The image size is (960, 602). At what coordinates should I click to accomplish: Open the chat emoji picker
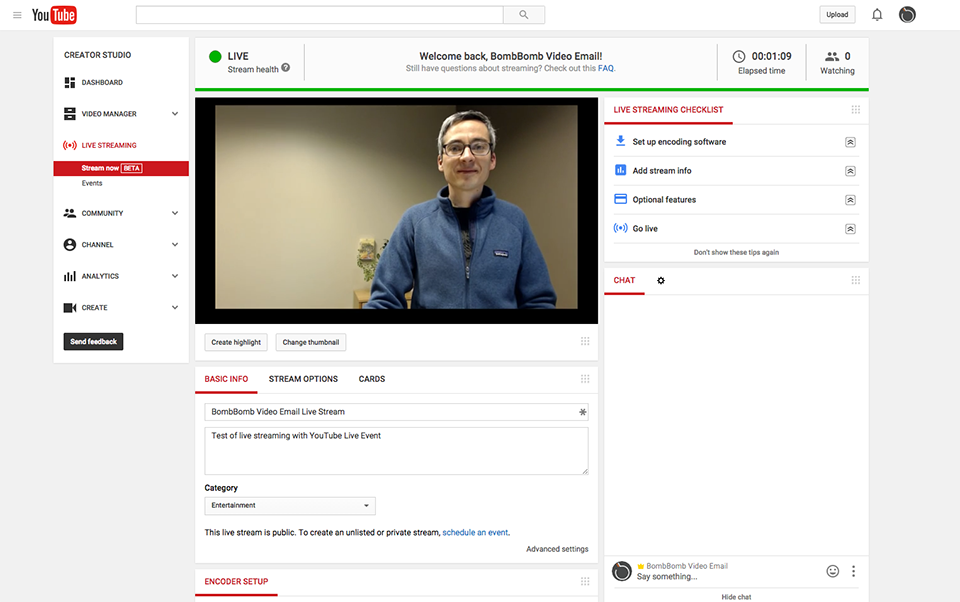[833, 571]
